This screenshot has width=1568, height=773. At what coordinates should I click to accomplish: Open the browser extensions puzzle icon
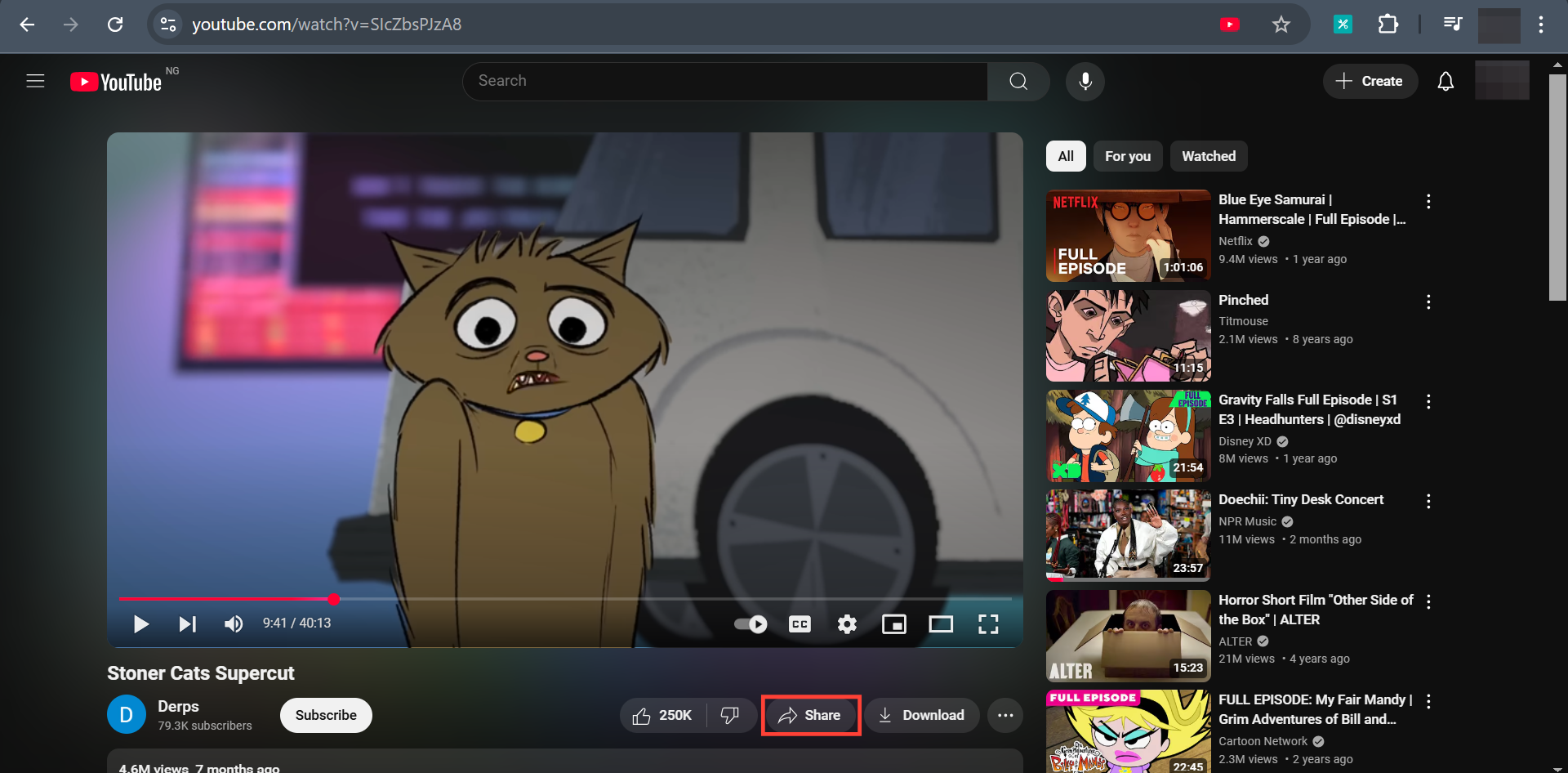click(x=1388, y=25)
